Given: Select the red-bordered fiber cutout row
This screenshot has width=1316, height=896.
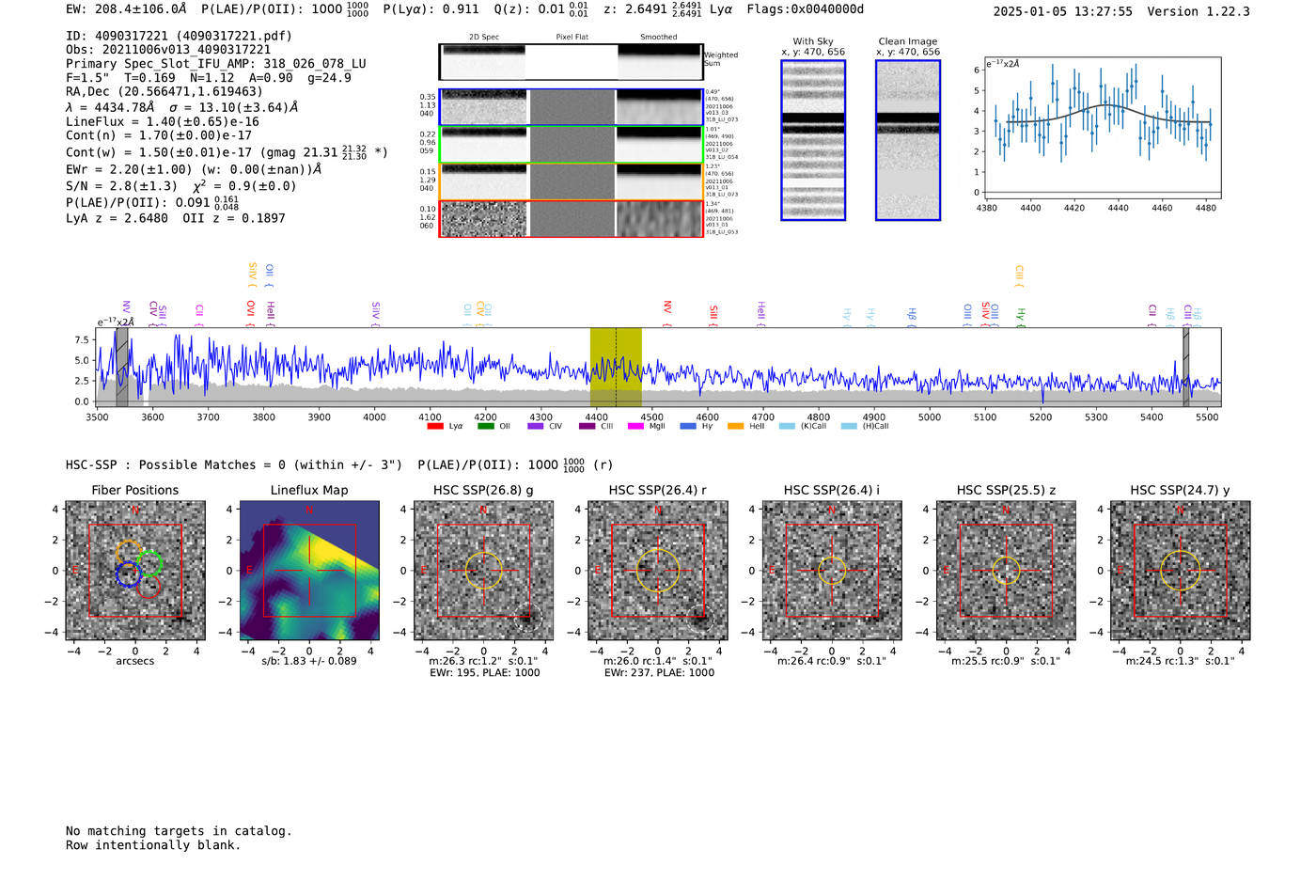Looking at the screenshot, I should click(571, 218).
